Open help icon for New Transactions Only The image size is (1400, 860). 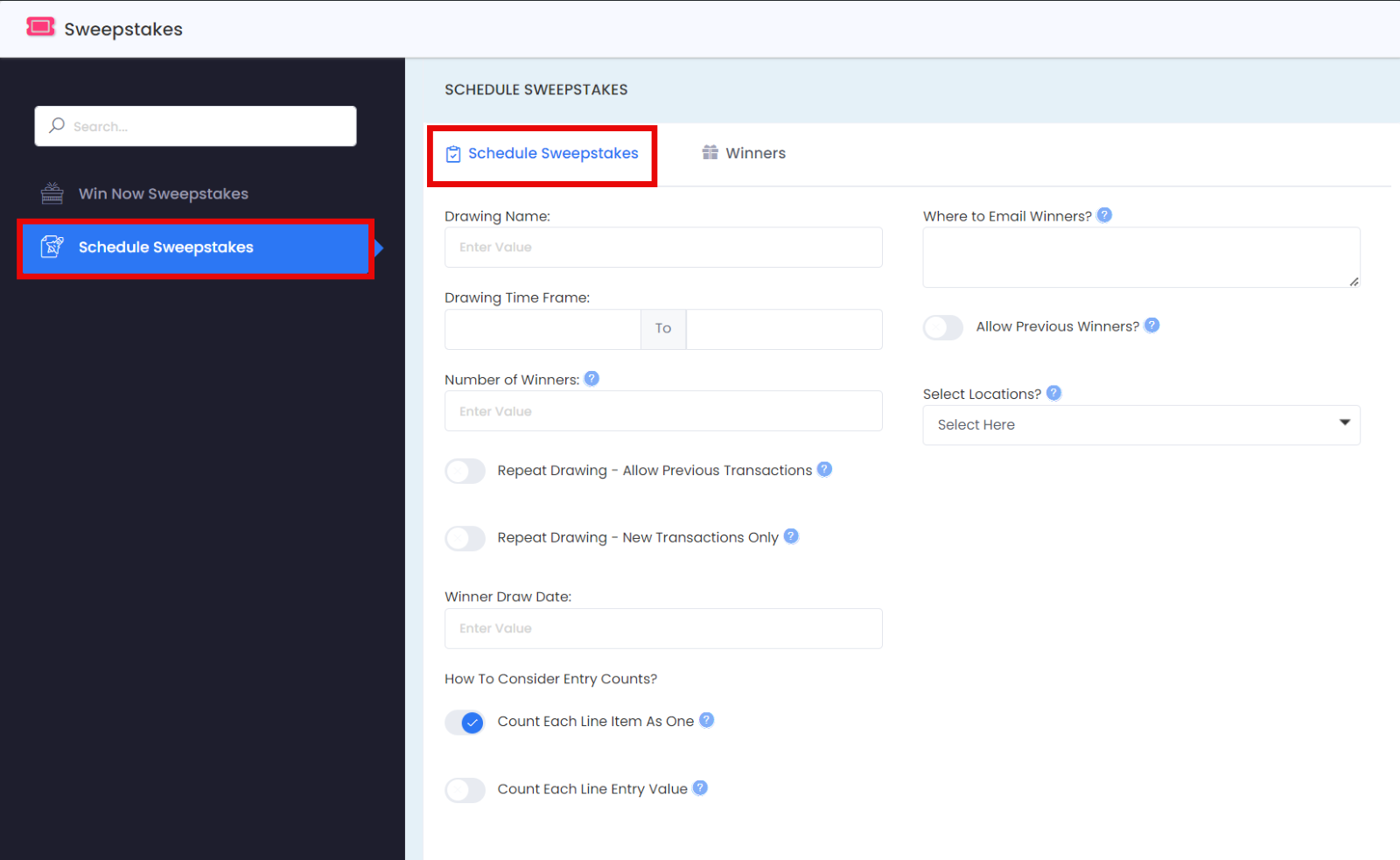pos(791,535)
